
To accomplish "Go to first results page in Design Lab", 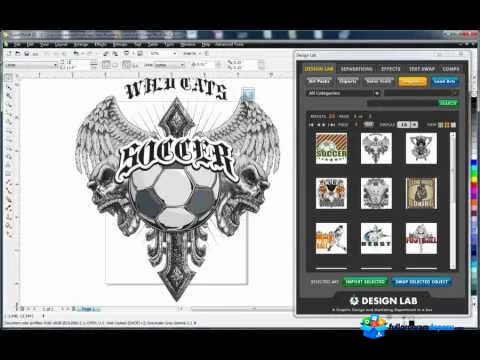I will [x=312, y=125].
